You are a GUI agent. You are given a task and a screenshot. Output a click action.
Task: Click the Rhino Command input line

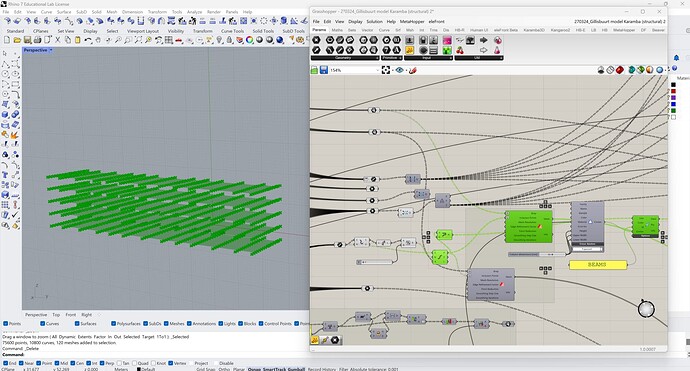coord(154,354)
